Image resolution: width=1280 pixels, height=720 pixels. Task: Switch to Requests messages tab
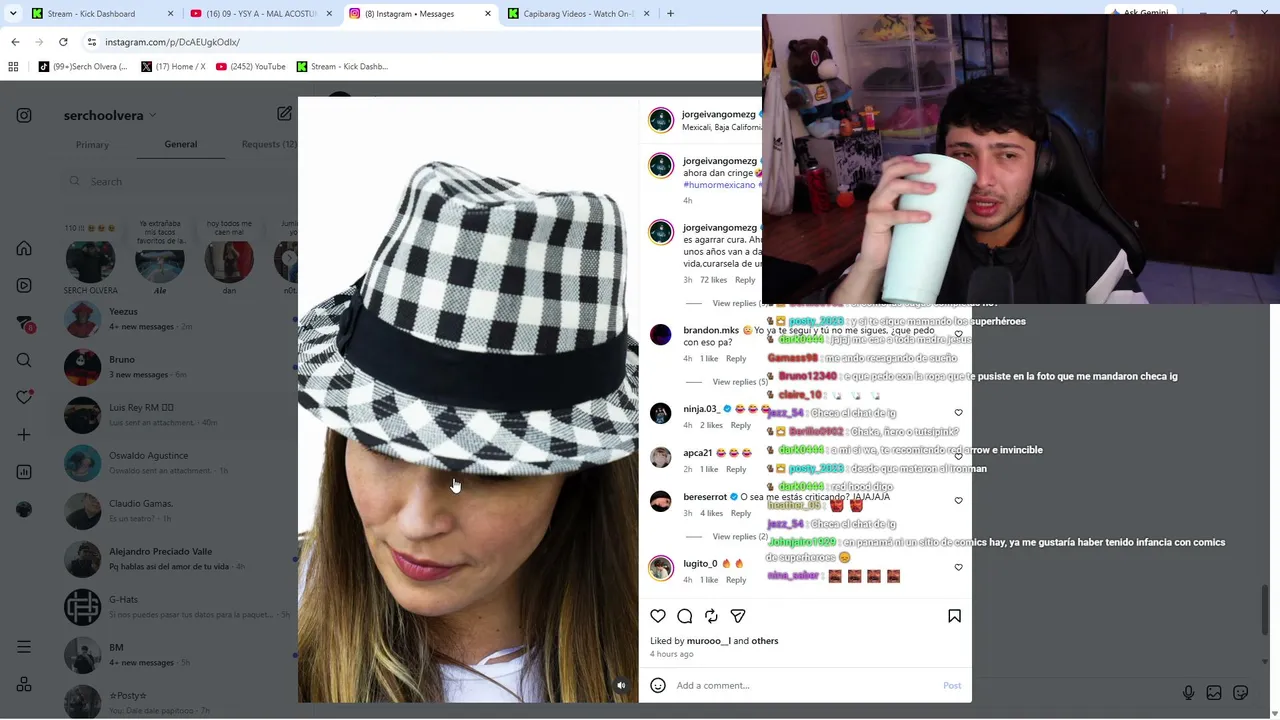click(x=269, y=144)
